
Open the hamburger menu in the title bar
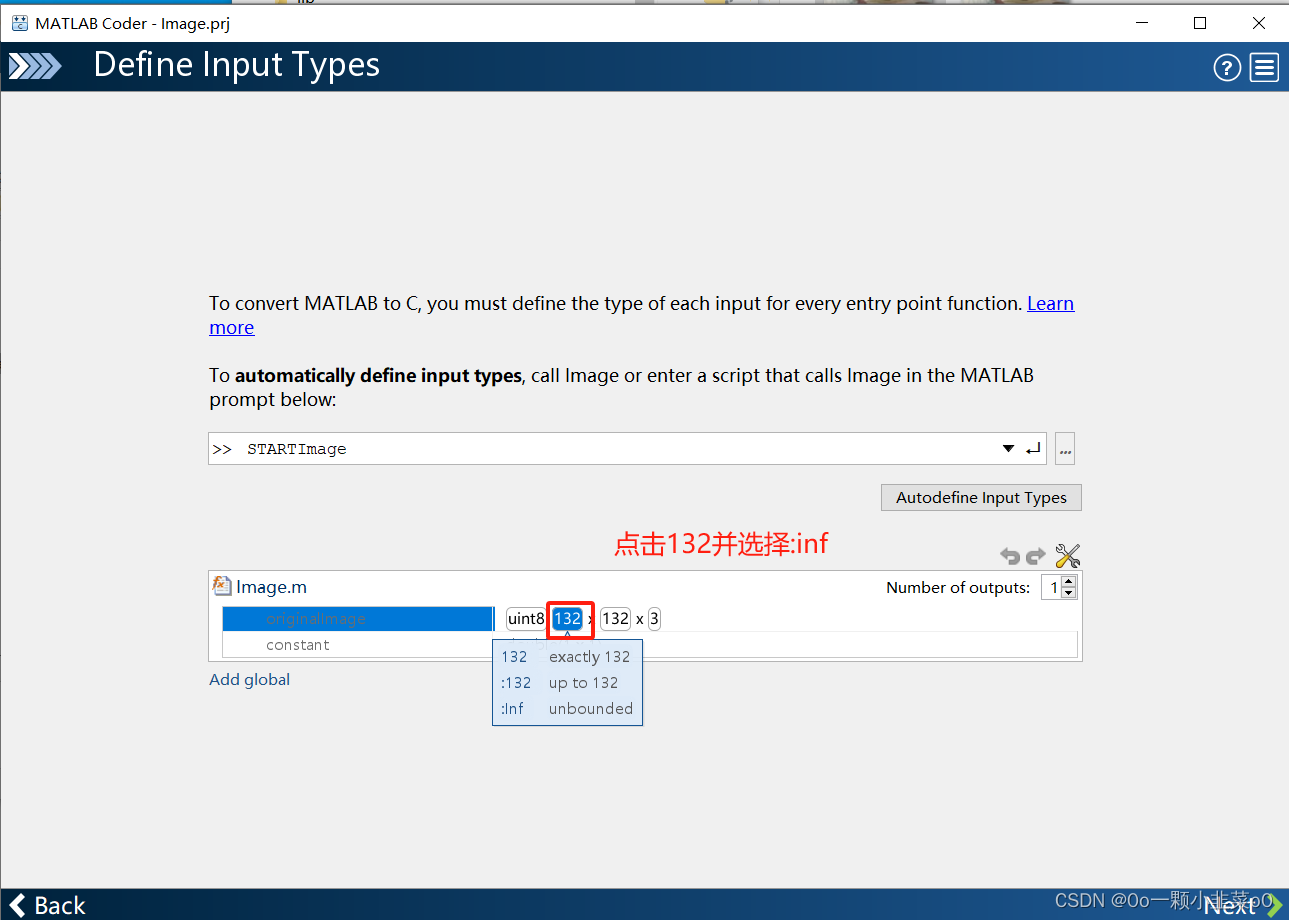(1263, 67)
